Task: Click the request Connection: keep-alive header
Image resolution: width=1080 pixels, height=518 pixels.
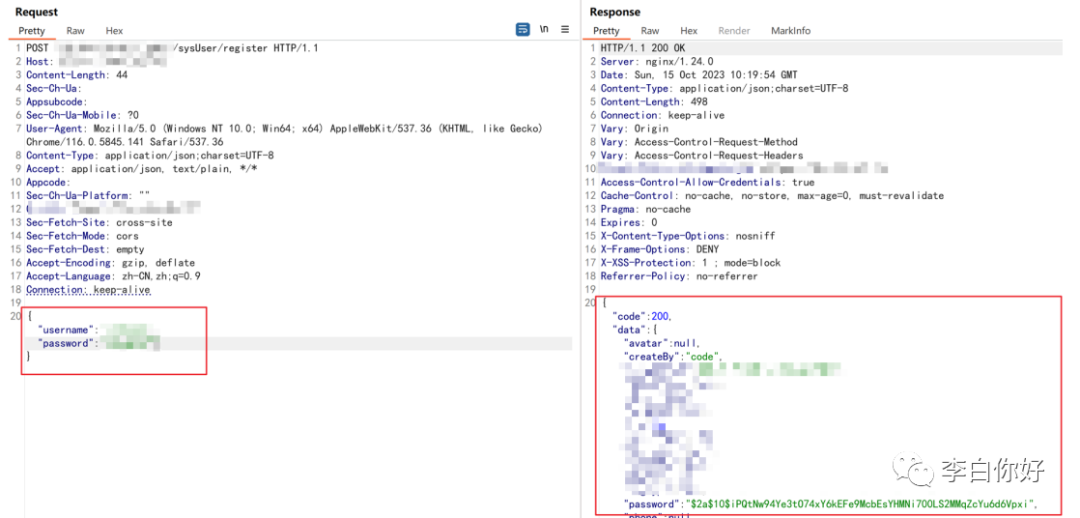Action: (88, 290)
